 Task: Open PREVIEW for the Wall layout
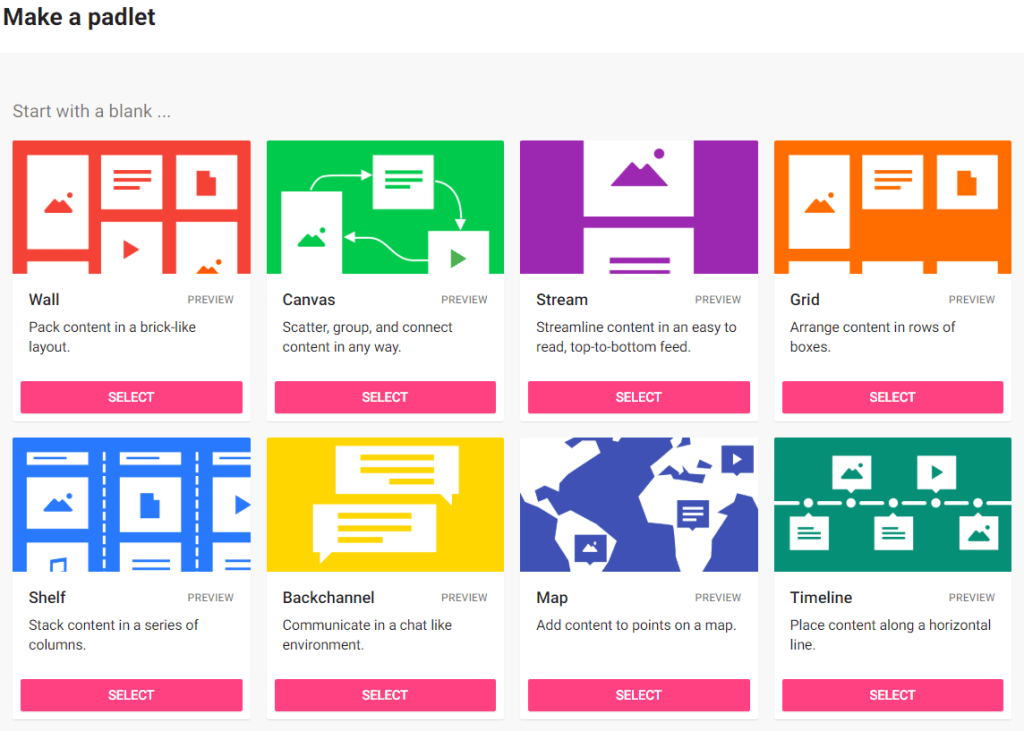211,300
